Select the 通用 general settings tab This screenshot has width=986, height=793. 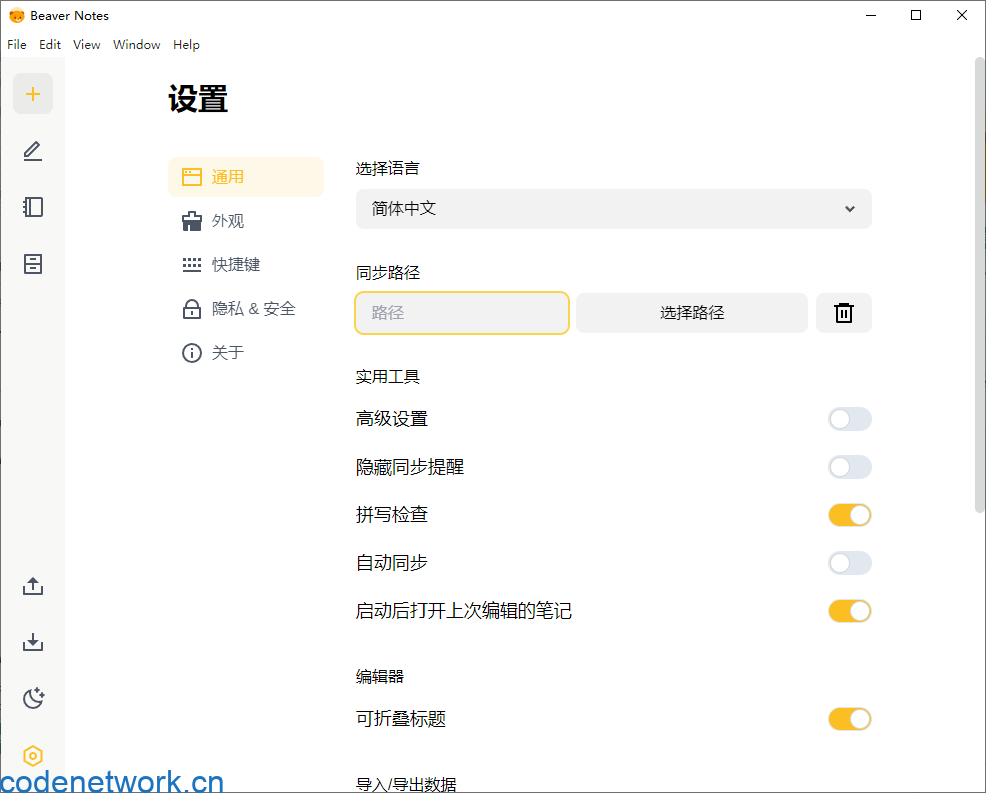(246, 177)
